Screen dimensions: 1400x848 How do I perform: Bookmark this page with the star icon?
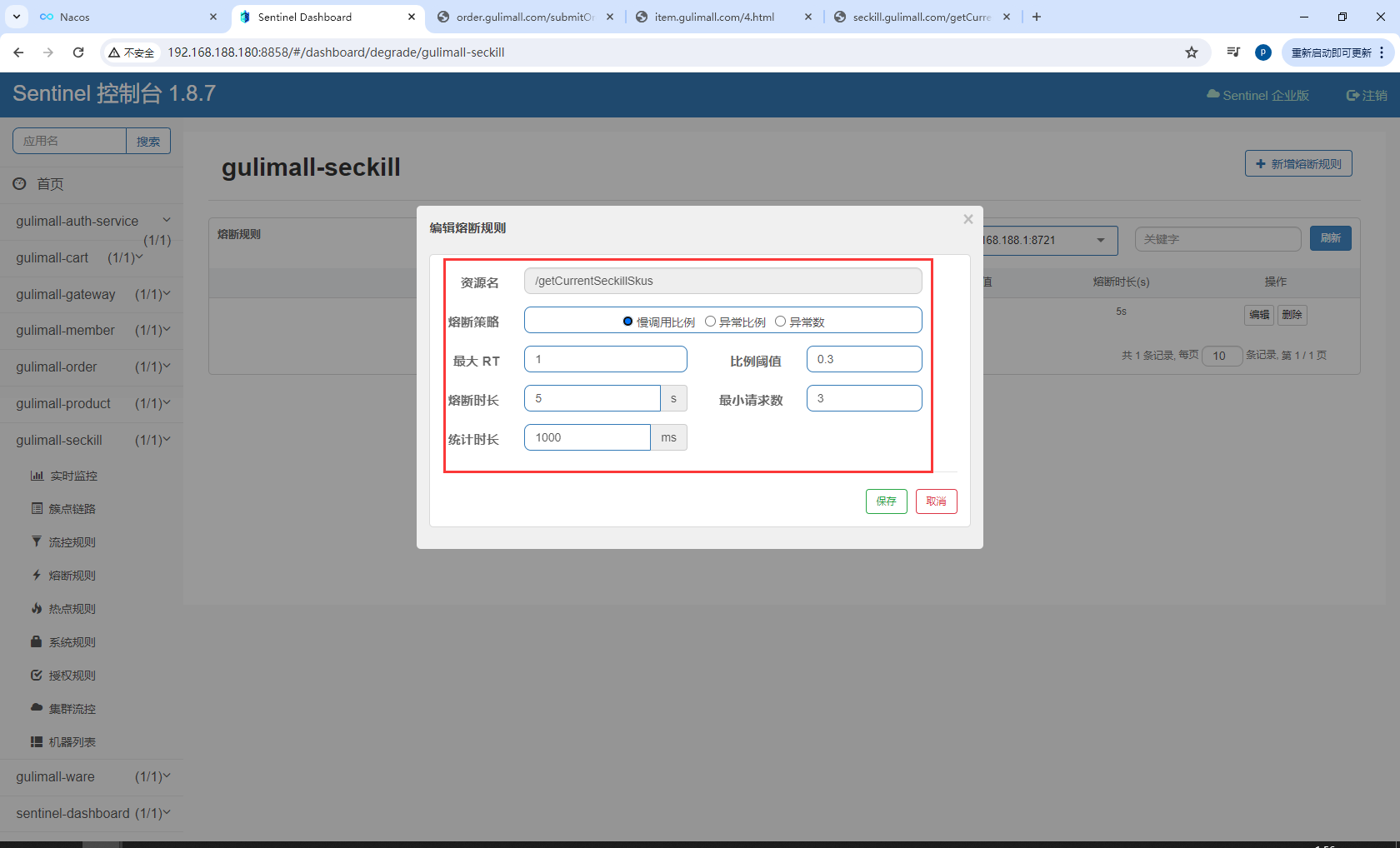click(1192, 52)
